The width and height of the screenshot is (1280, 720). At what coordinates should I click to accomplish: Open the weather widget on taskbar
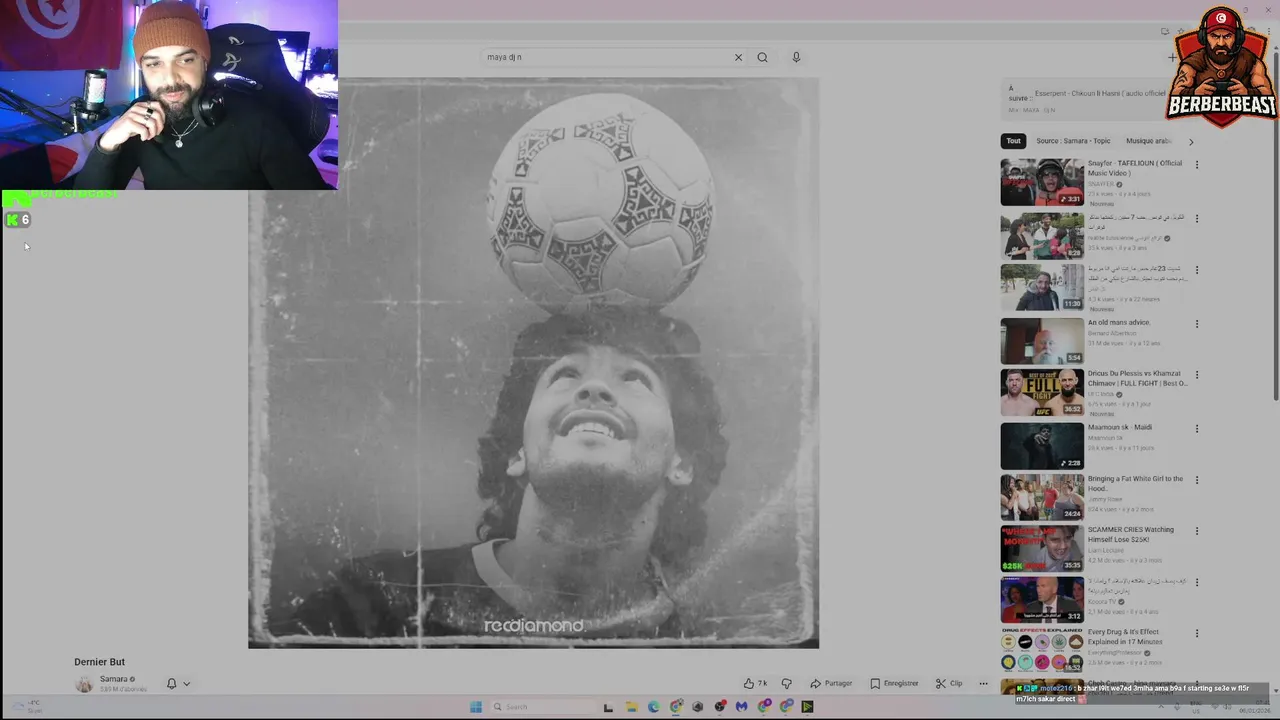coord(26,707)
